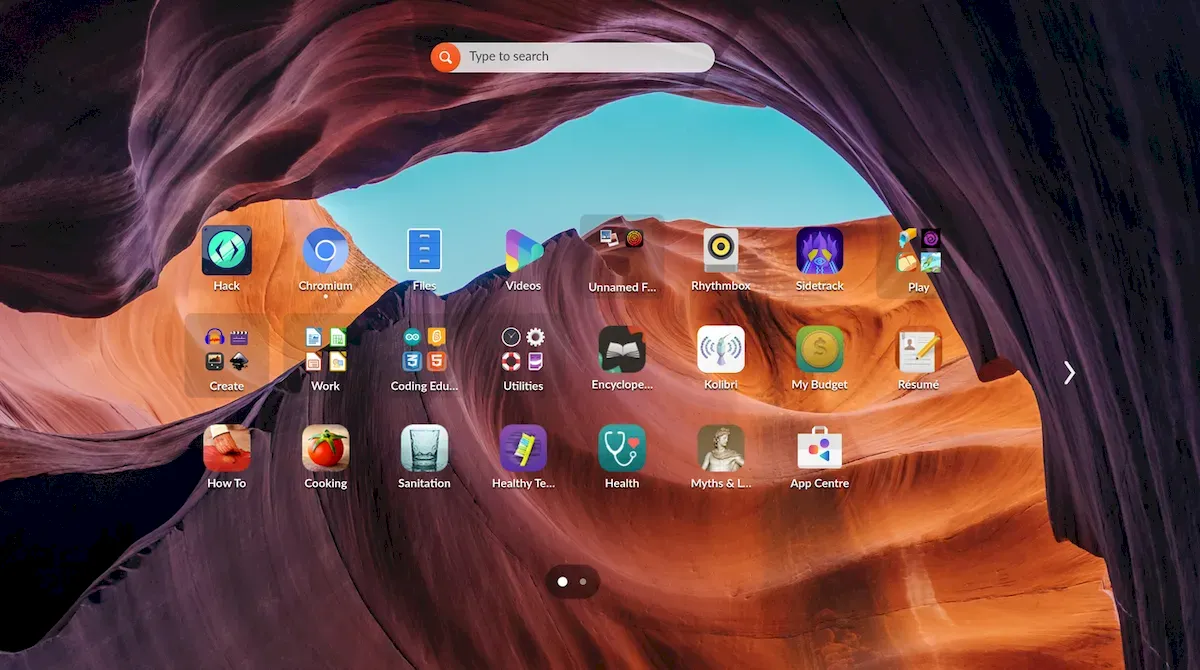The width and height of the screenshot is (1200, 670).
Task: Open the Cooking app
Action: [x=326, y=448]
